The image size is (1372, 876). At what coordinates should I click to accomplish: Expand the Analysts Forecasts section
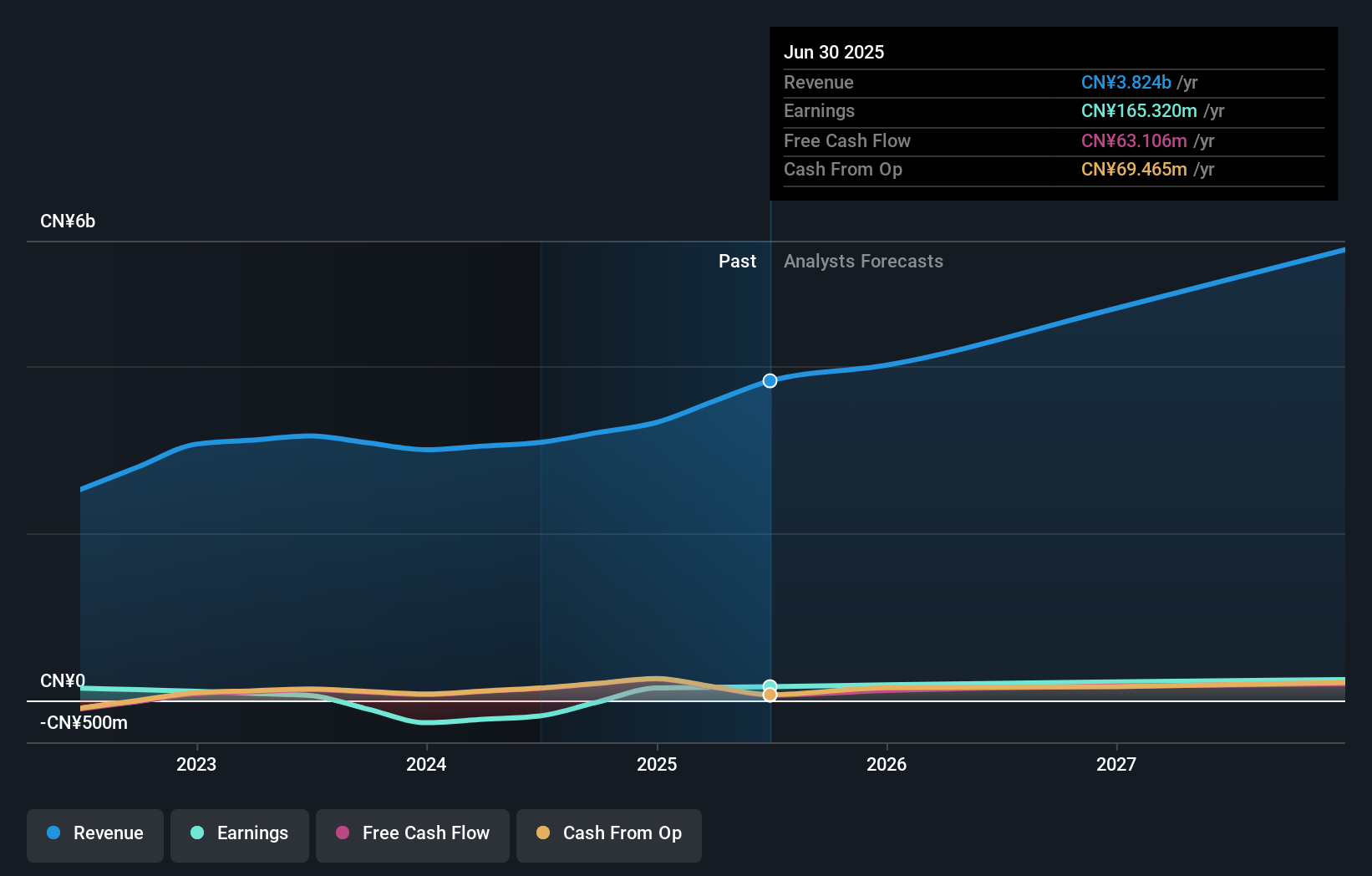click(863, 261)
